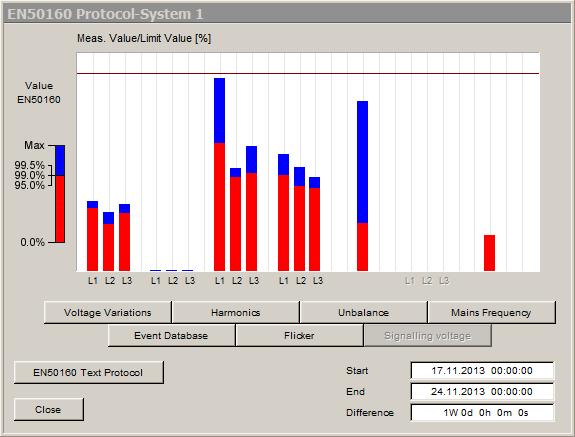Open the Harmonics view
The height and width of the screenshot is (437, 575).
(235, 312)
